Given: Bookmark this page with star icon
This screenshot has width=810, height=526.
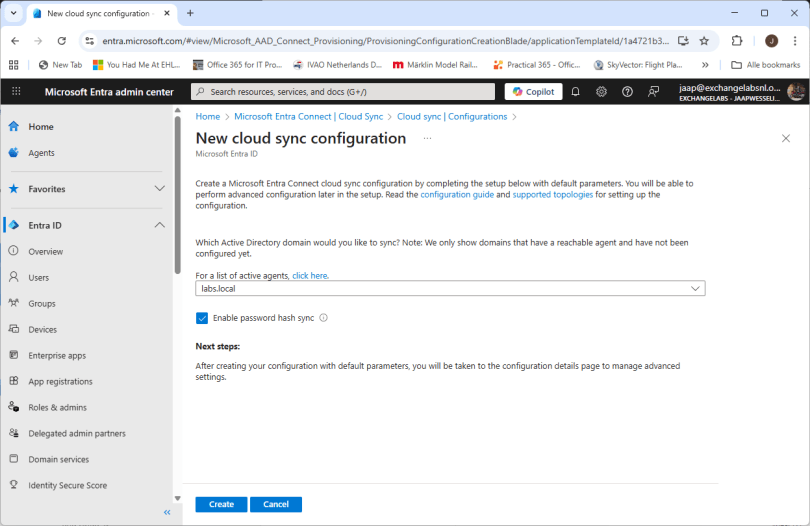Looking at the screenshot, I should 704,41.
